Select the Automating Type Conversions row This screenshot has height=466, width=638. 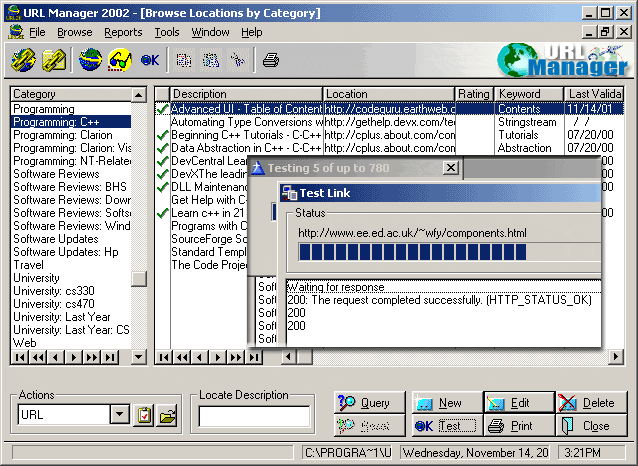click(x=389, y=122)
